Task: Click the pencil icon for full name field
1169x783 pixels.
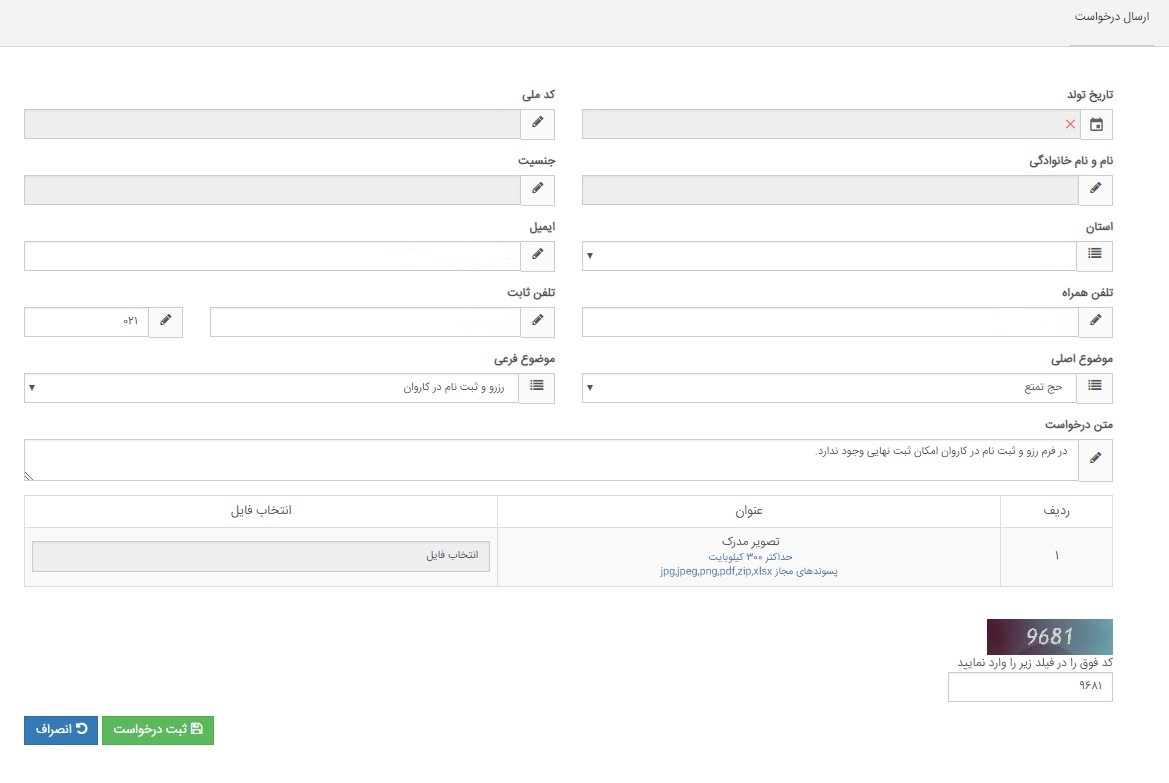Action: 1096,189
